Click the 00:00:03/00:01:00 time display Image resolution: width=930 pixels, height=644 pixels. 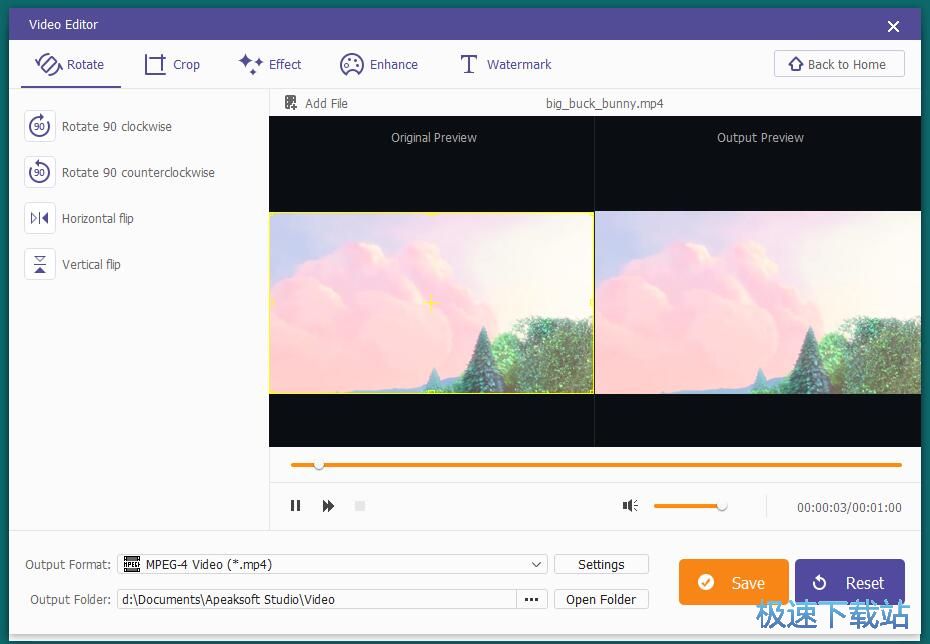click(849, 508)
